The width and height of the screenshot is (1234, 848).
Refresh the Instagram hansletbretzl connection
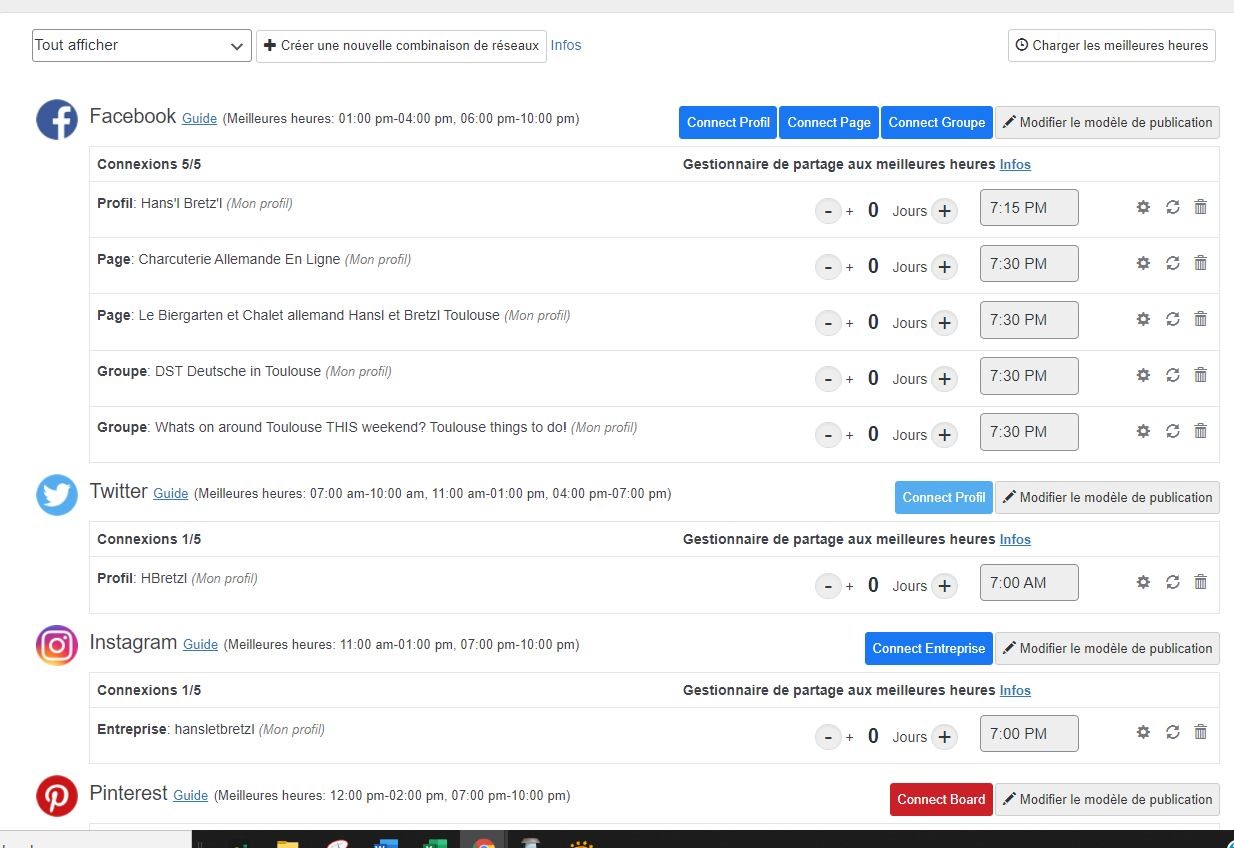[1172, 732]
